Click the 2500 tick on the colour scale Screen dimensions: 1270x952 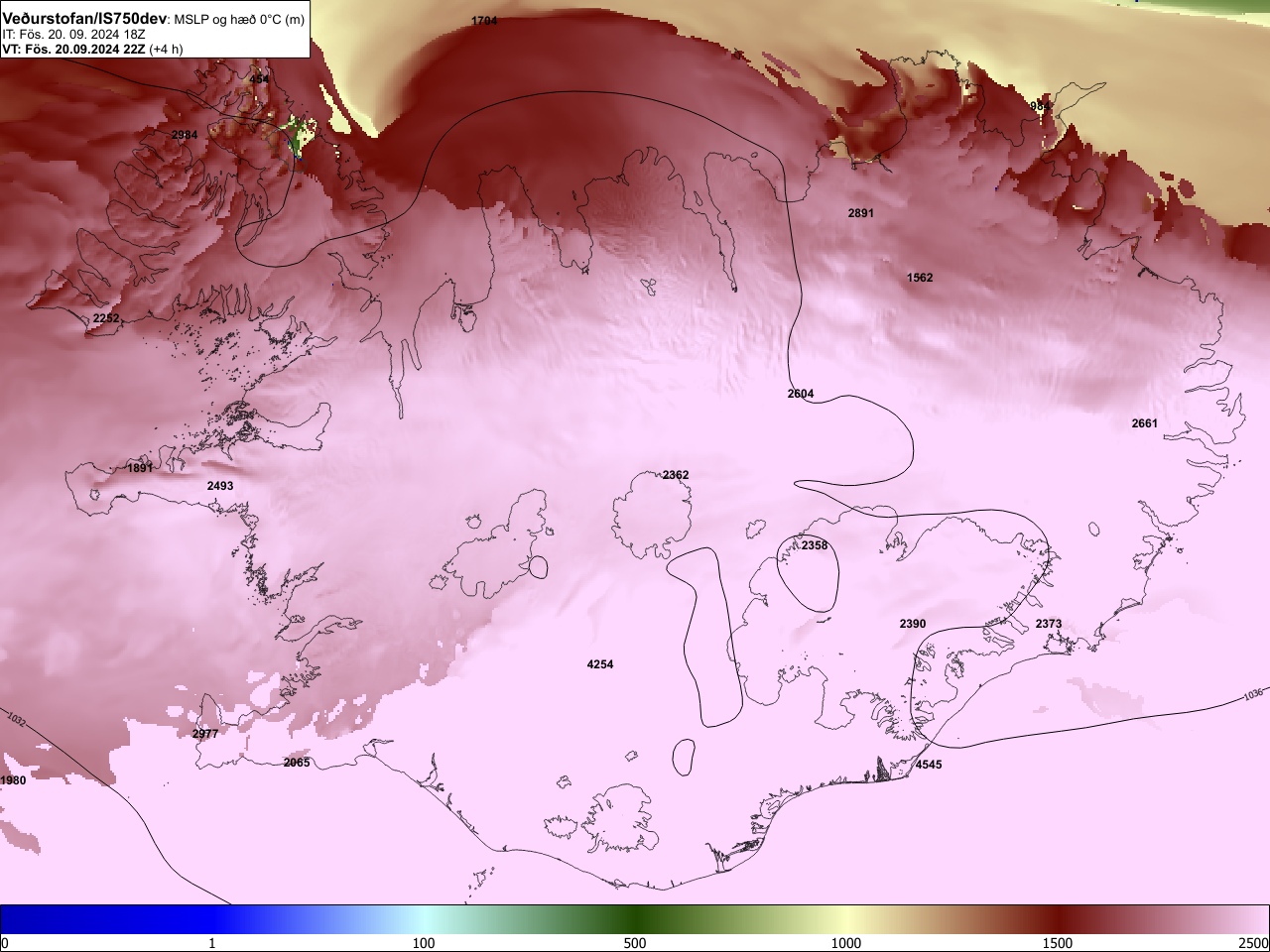1255,943
